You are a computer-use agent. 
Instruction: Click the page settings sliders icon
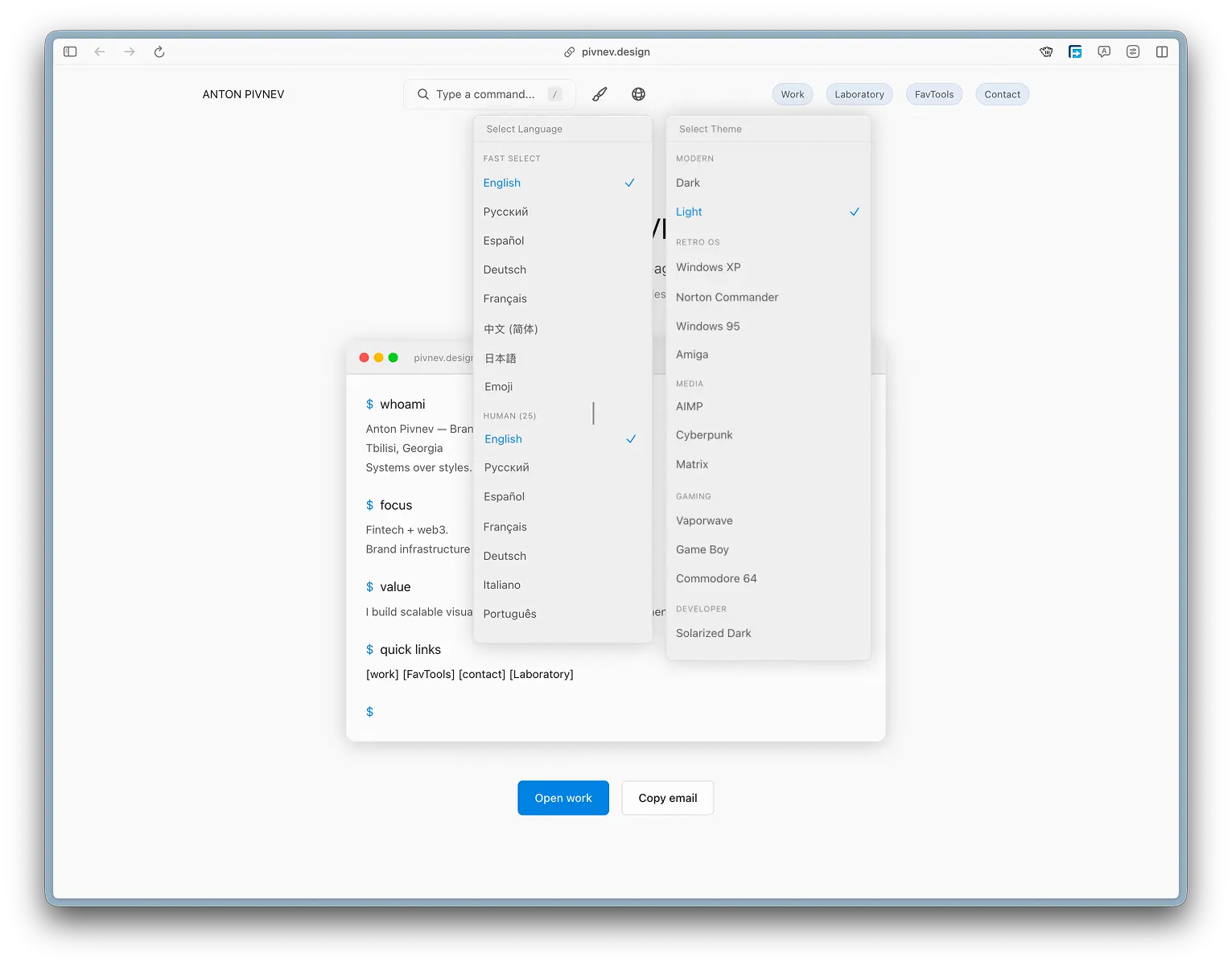1133,51
